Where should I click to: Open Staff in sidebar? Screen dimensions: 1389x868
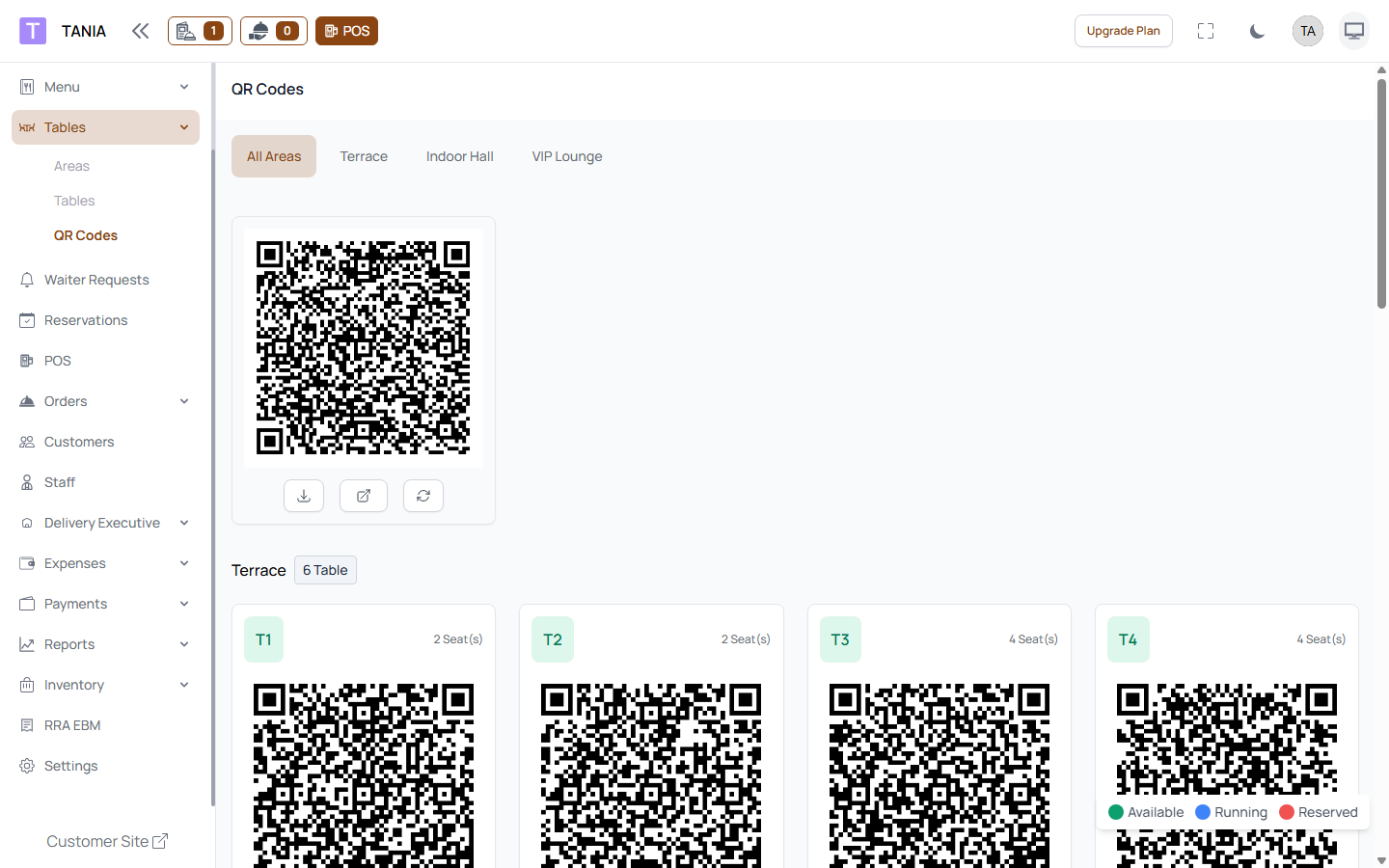105,482
